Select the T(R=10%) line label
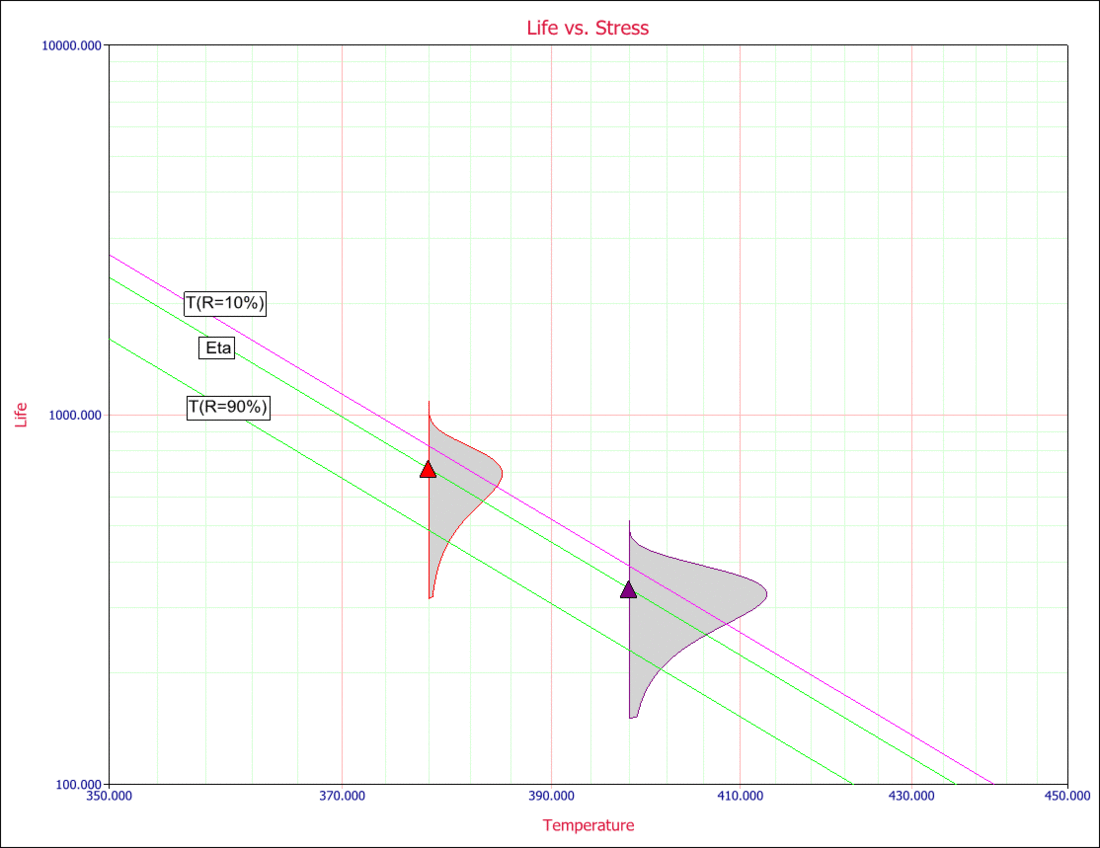Image resolution: width=1100 pixels, height=848 pixels. (225, 303)
